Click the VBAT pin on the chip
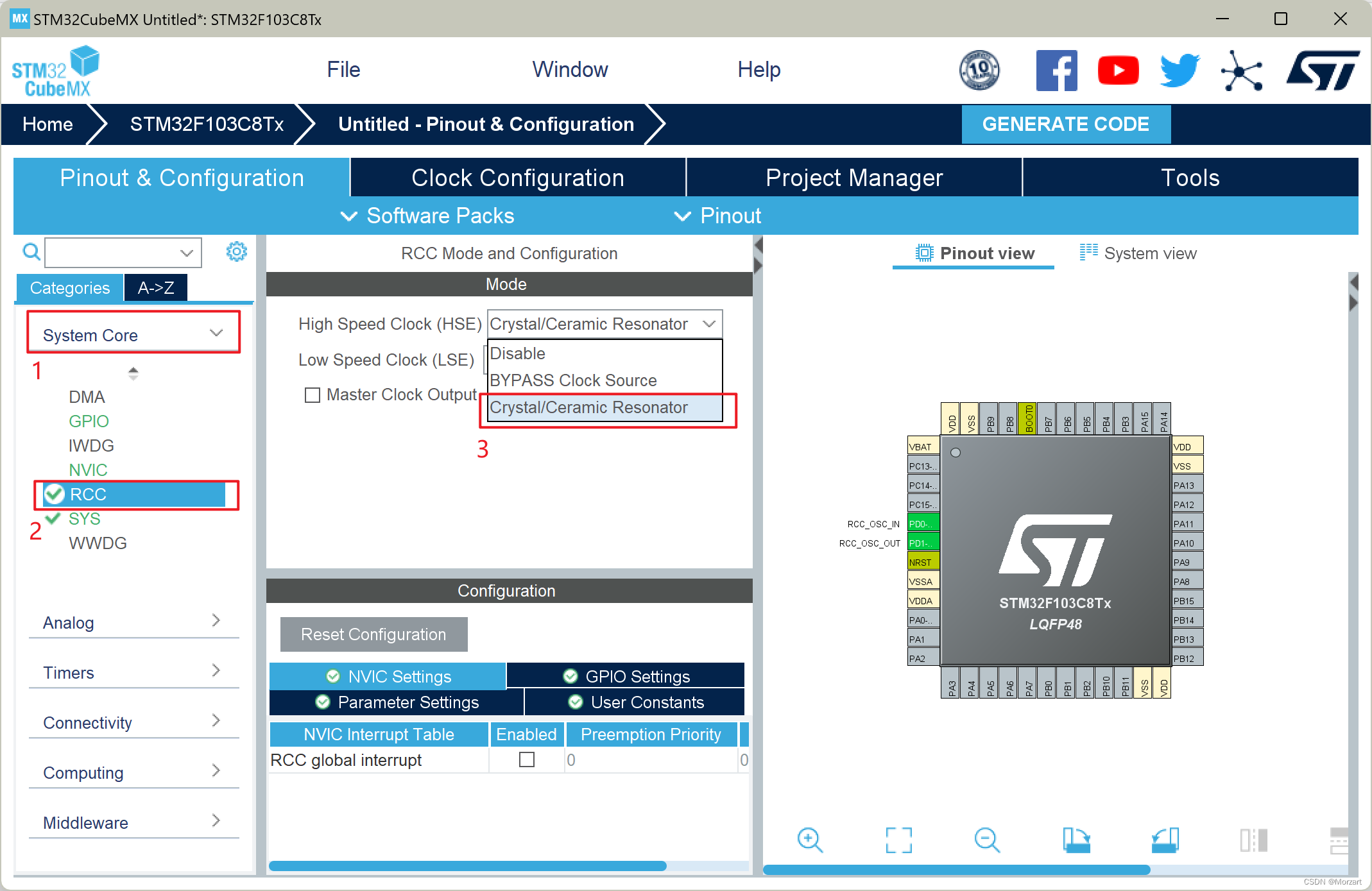This screenshot has height=891, width=1372. pos(923,446)
